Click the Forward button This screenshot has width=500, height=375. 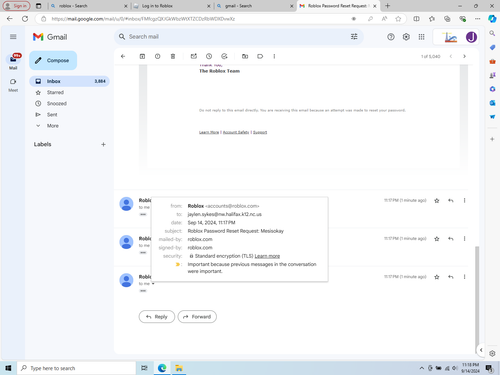(197, 317)
